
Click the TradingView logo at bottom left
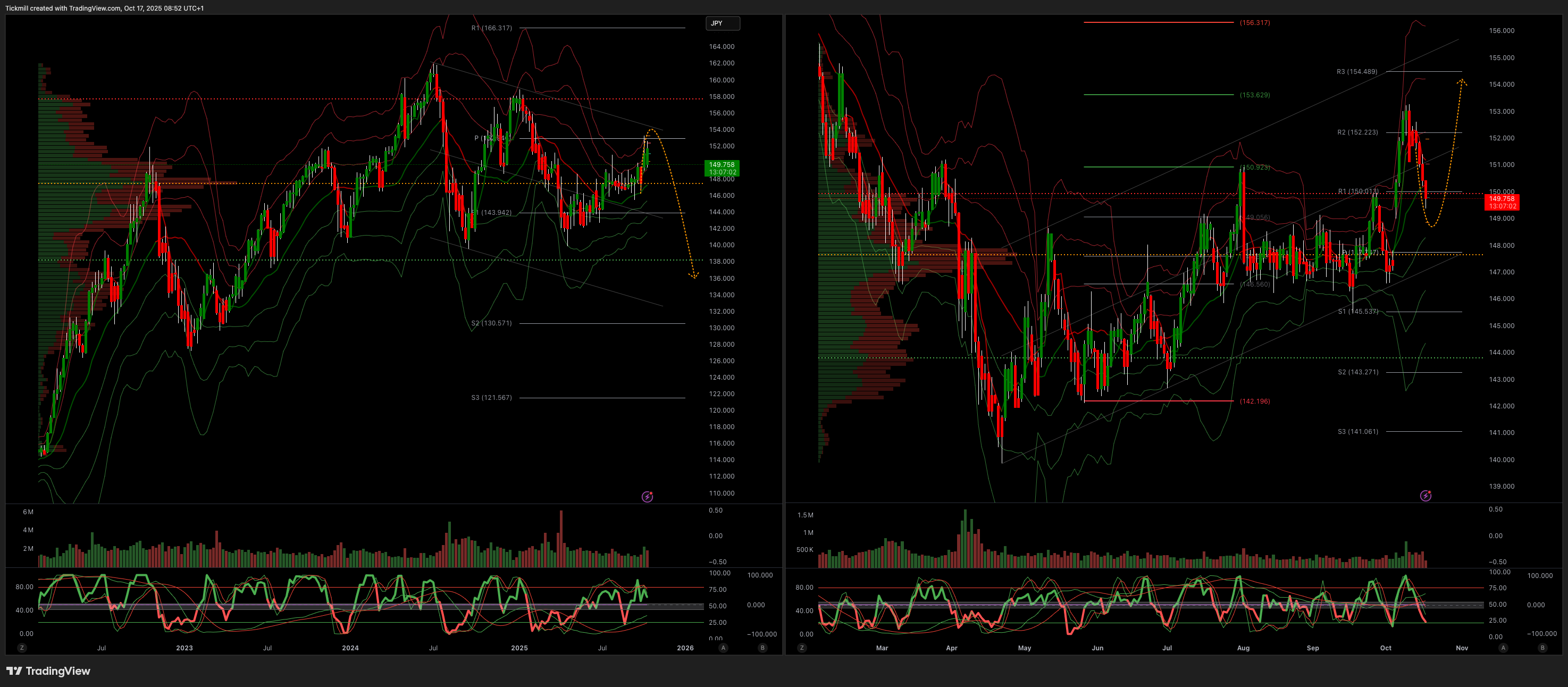48,671
